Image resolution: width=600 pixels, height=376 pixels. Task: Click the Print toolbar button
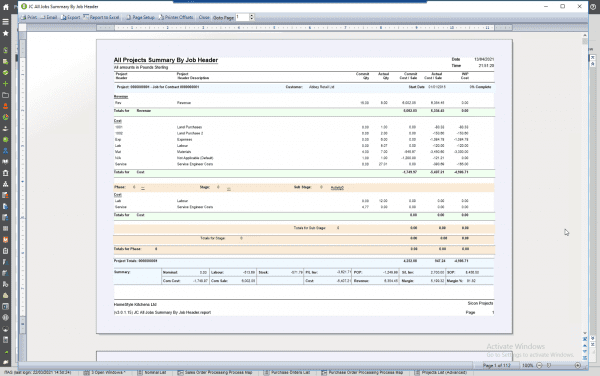click(x=29, y=17)
